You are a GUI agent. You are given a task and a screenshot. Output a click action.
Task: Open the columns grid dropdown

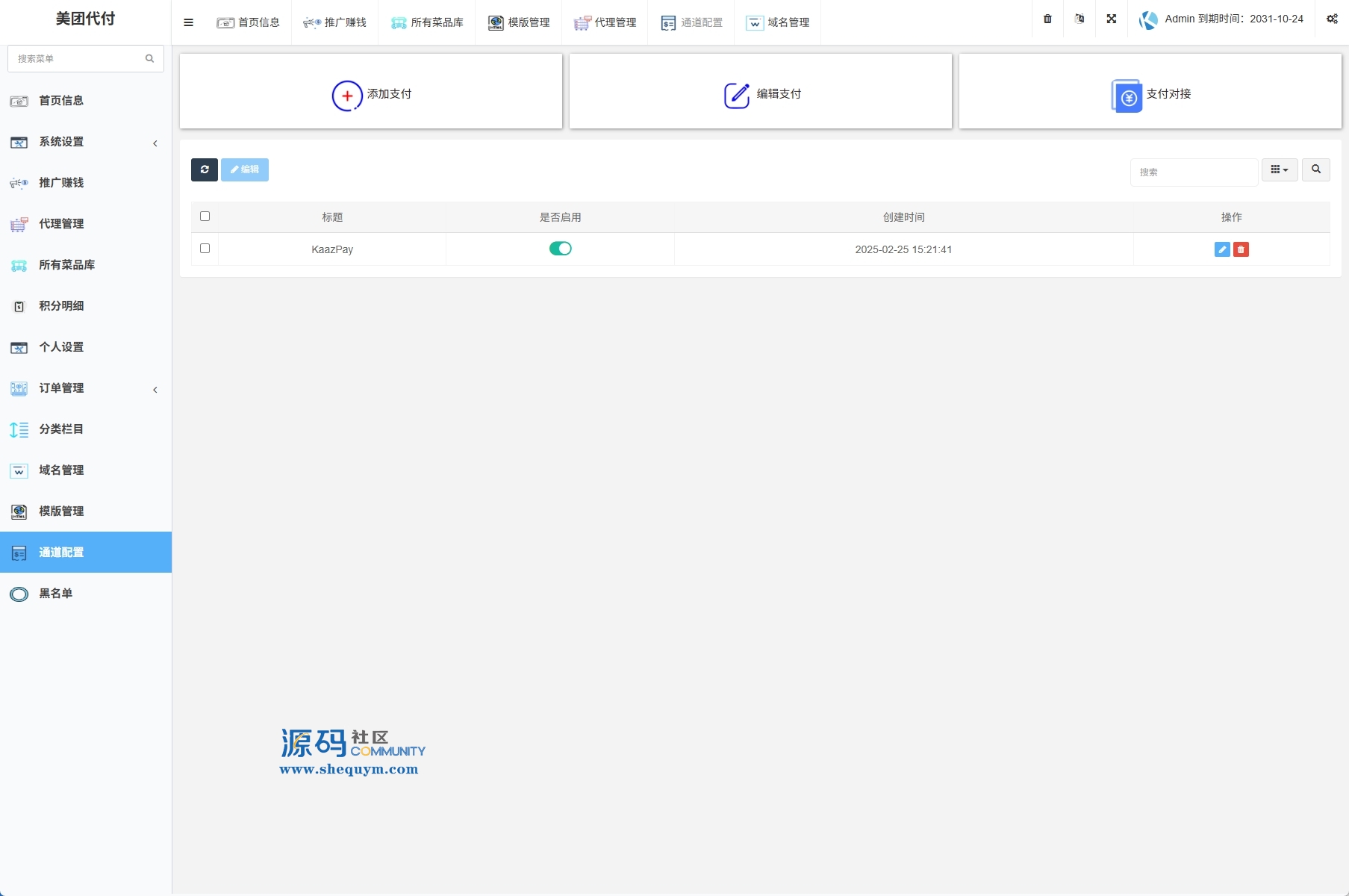(x=1279, y=169)
